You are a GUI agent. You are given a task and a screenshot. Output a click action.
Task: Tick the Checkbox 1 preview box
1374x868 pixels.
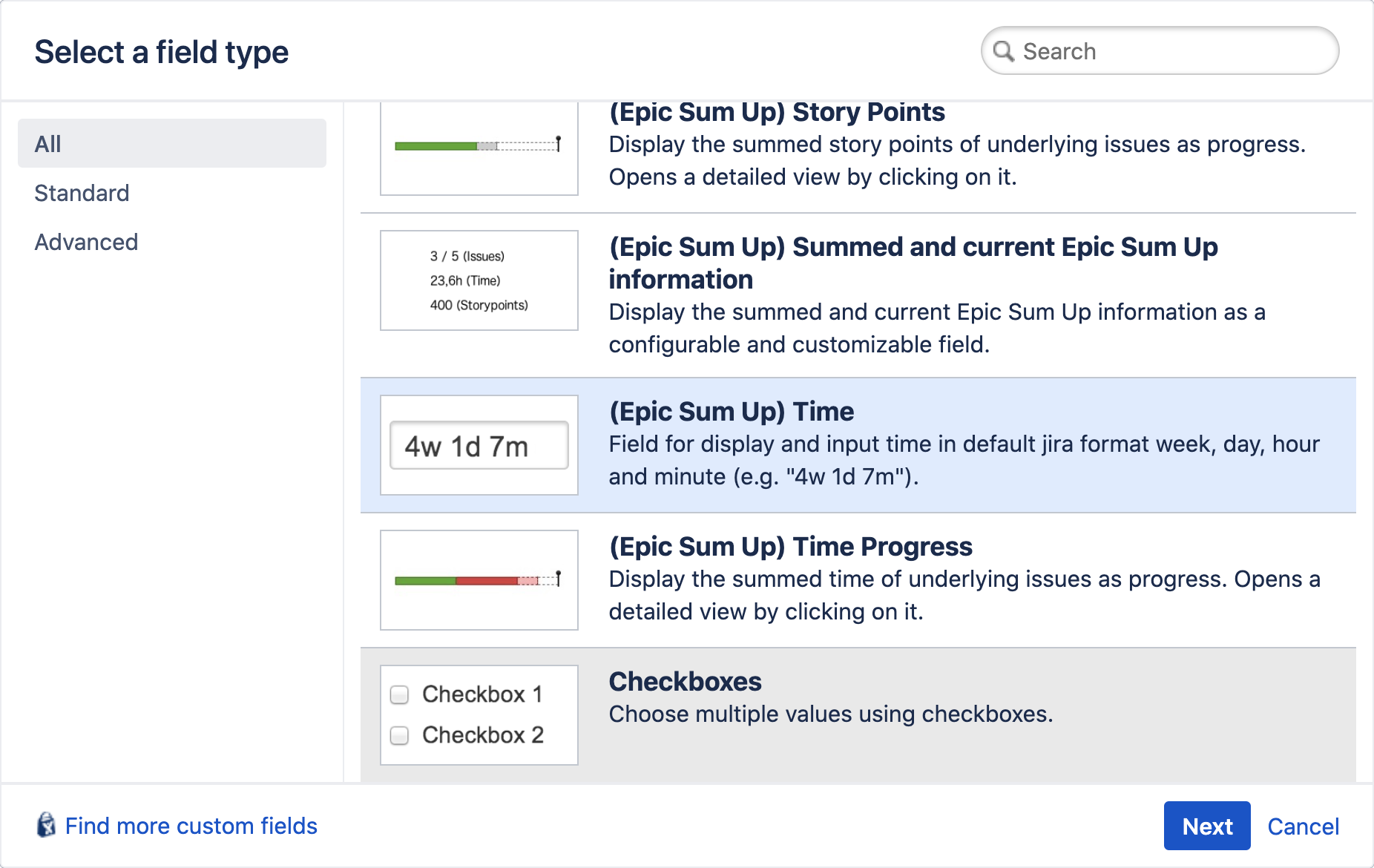[400, 694]
